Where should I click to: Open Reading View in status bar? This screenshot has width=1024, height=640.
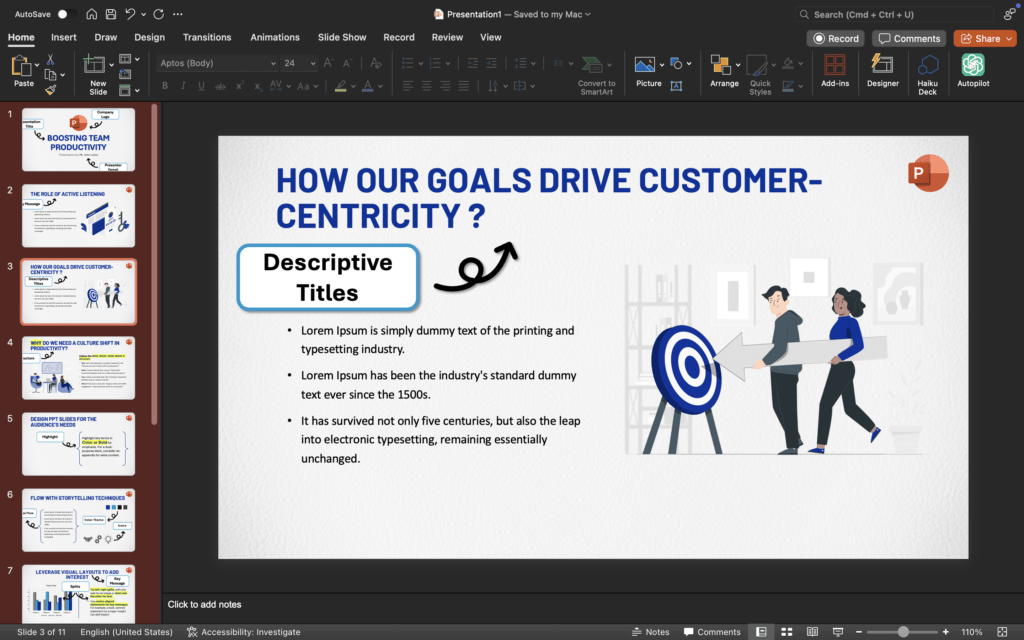(x=811, y=632)
